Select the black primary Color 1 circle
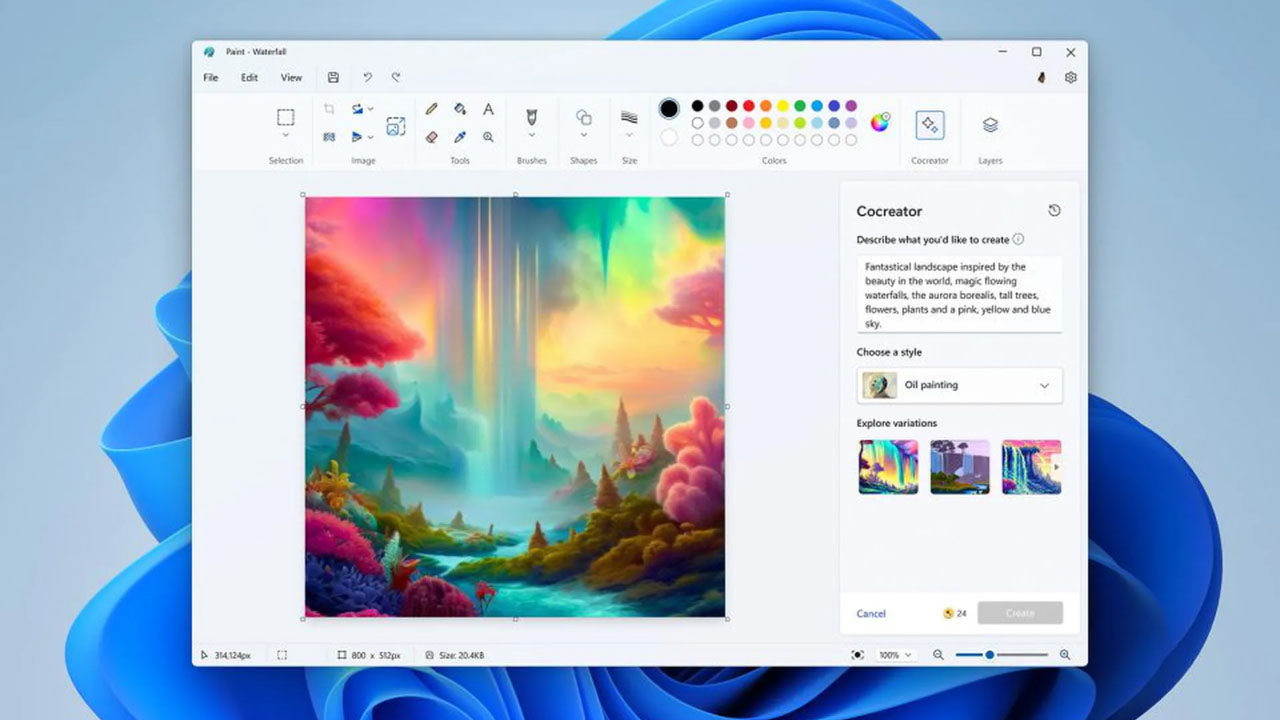This screenshot has height=720, width=1280. [669, 108]
